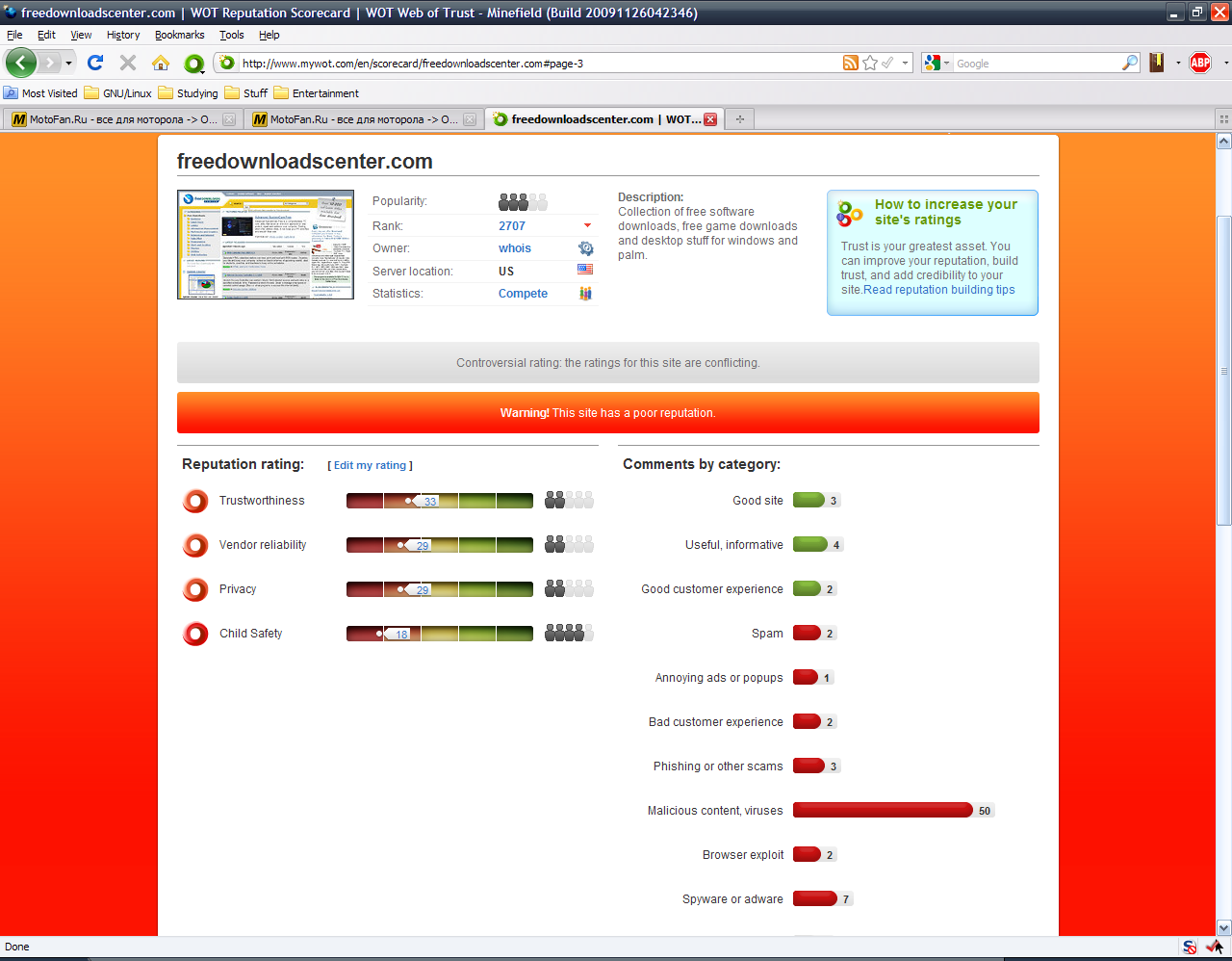Click the Most Visited bookmark icon

(x=11, y=93)
